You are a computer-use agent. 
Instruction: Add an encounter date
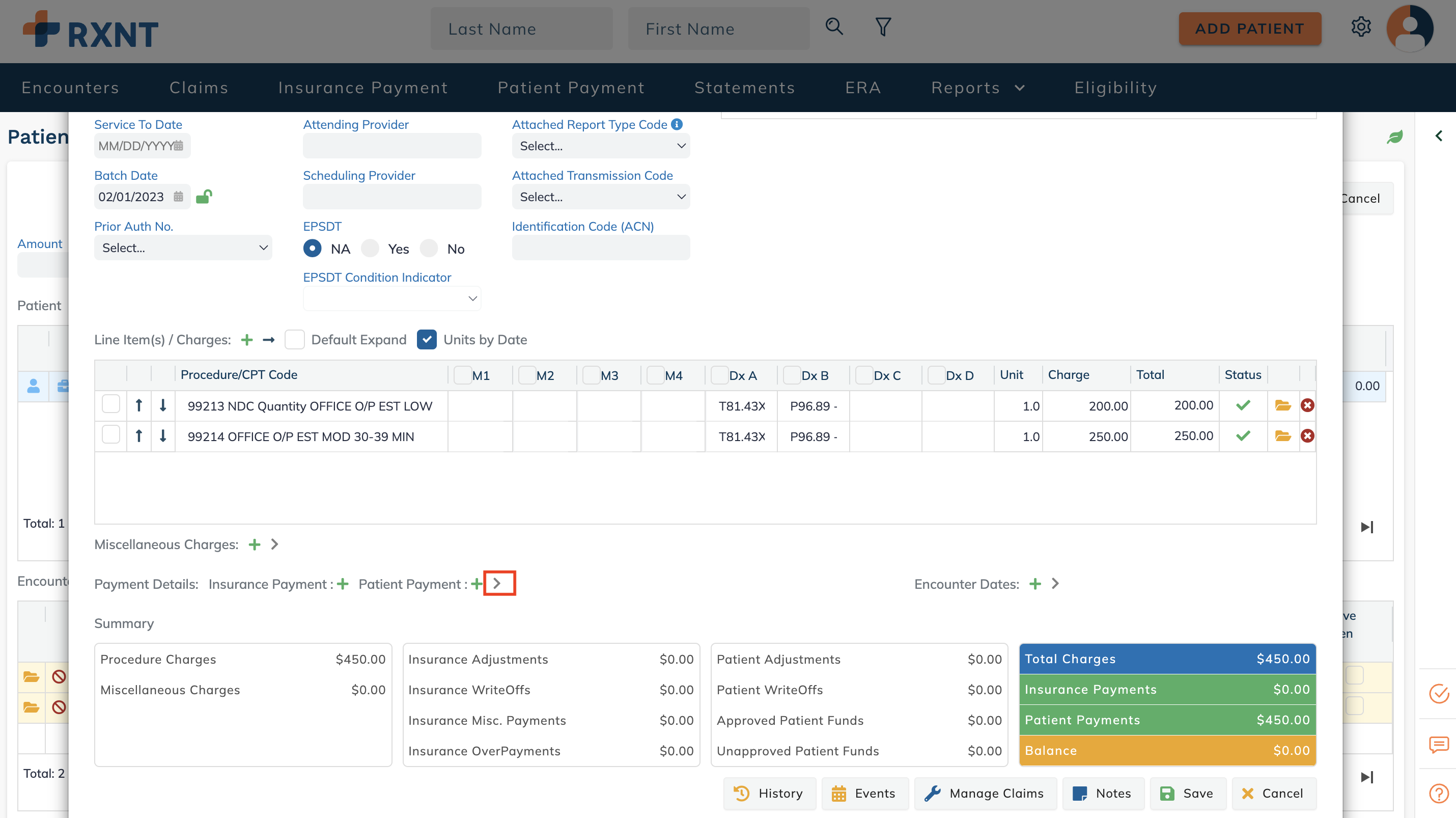(1035, 584)
